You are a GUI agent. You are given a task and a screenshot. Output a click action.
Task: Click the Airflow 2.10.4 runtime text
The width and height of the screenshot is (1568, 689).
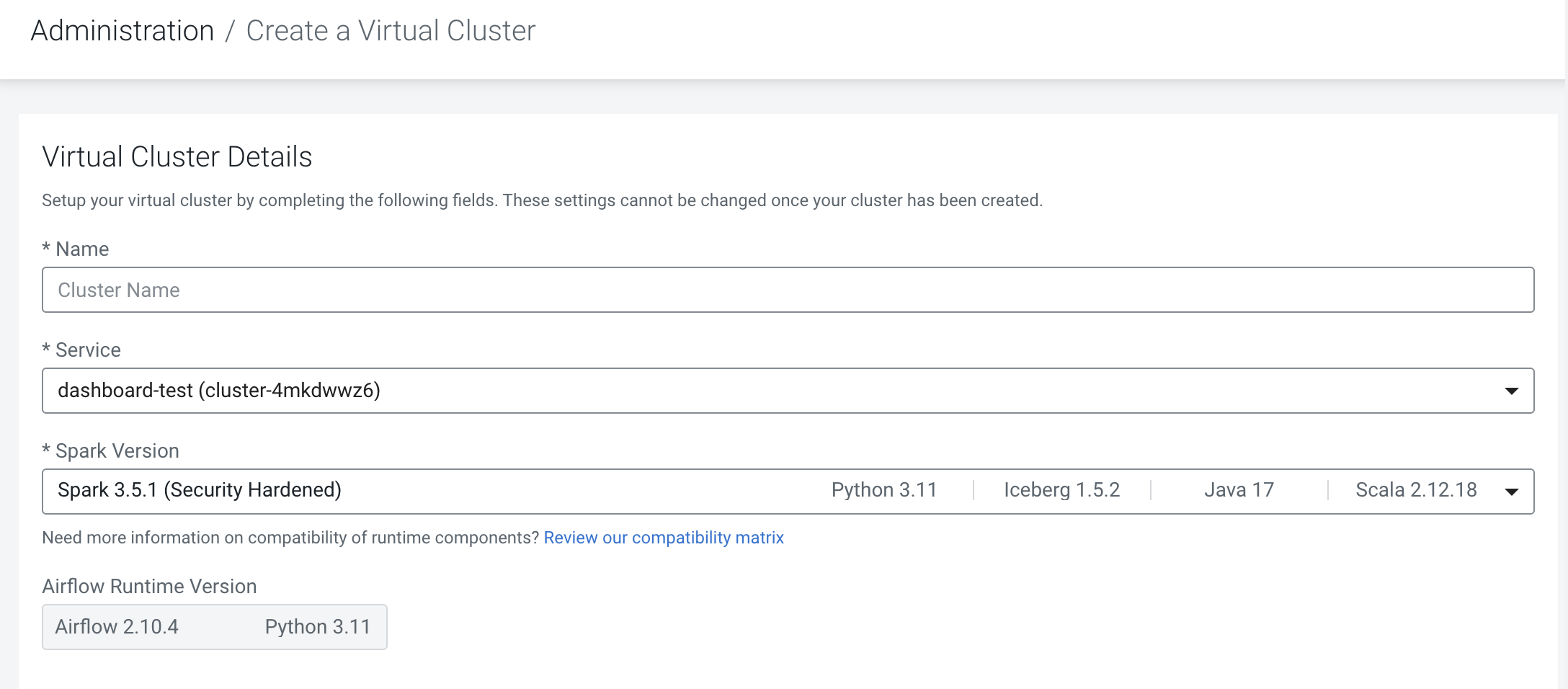(117, 627)
